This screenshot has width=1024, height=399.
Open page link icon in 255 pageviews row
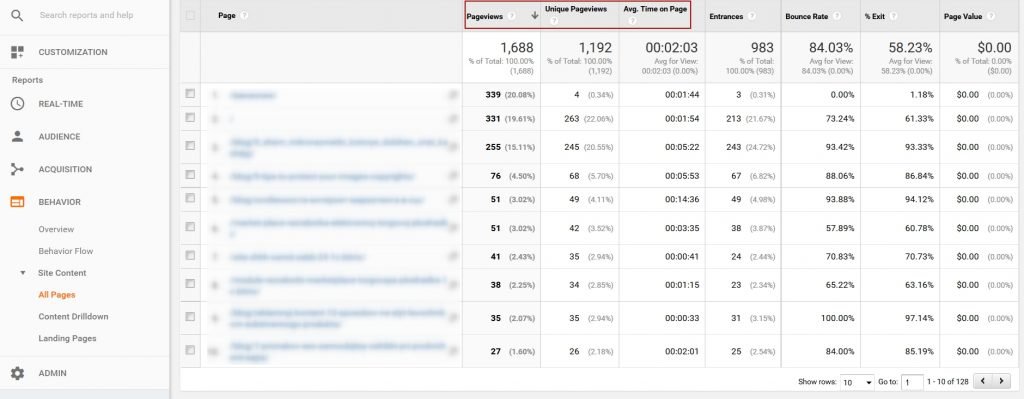[x=452, y=147]
